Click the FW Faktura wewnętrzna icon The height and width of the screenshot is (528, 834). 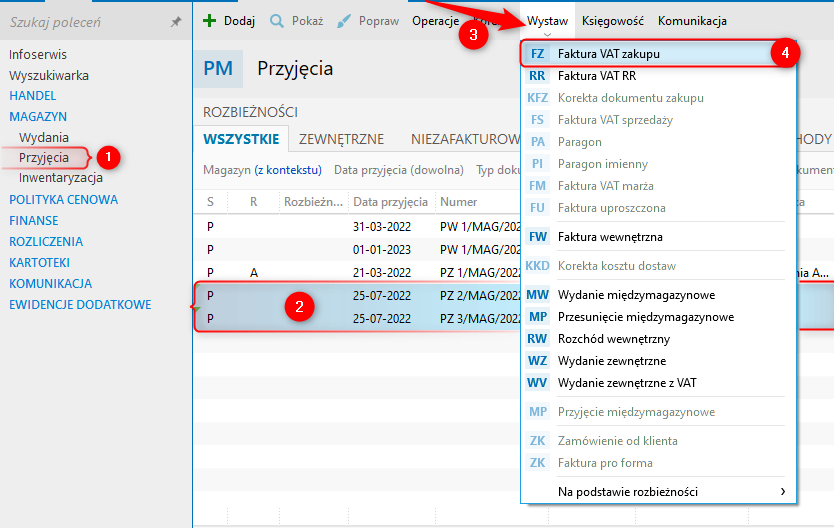(x=537, y=237)
